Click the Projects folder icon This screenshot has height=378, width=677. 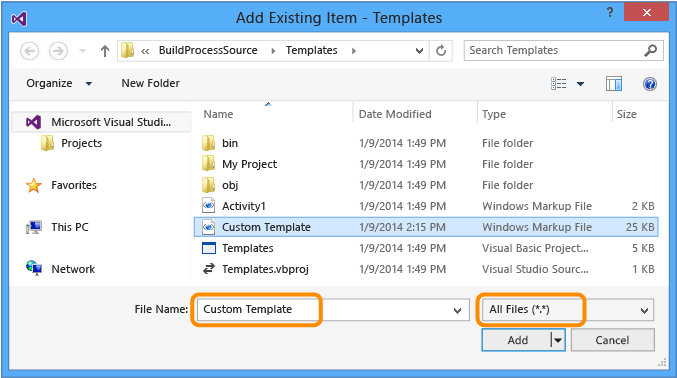tap(47, 143)
